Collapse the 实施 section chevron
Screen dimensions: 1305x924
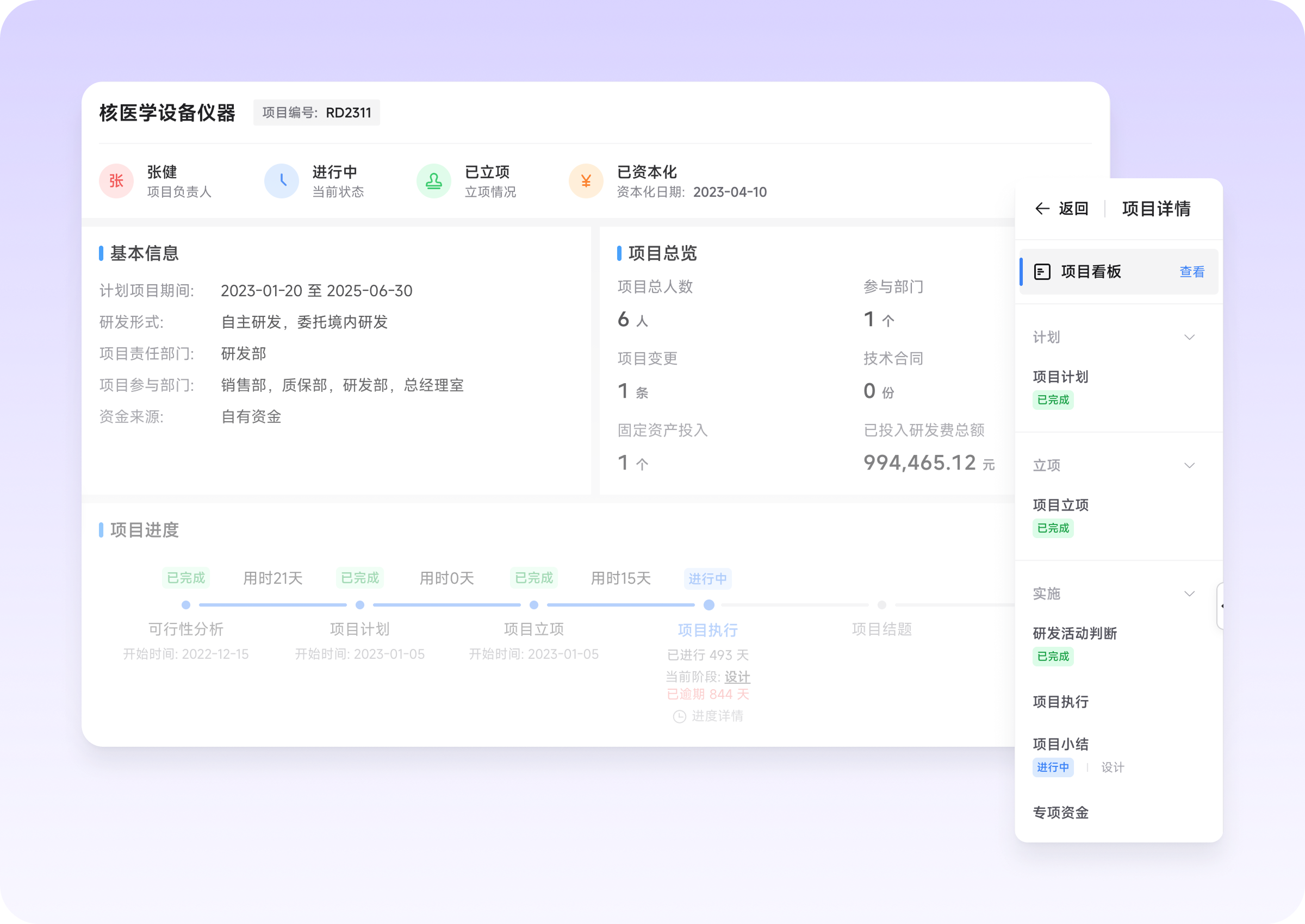coord(1189,594)
